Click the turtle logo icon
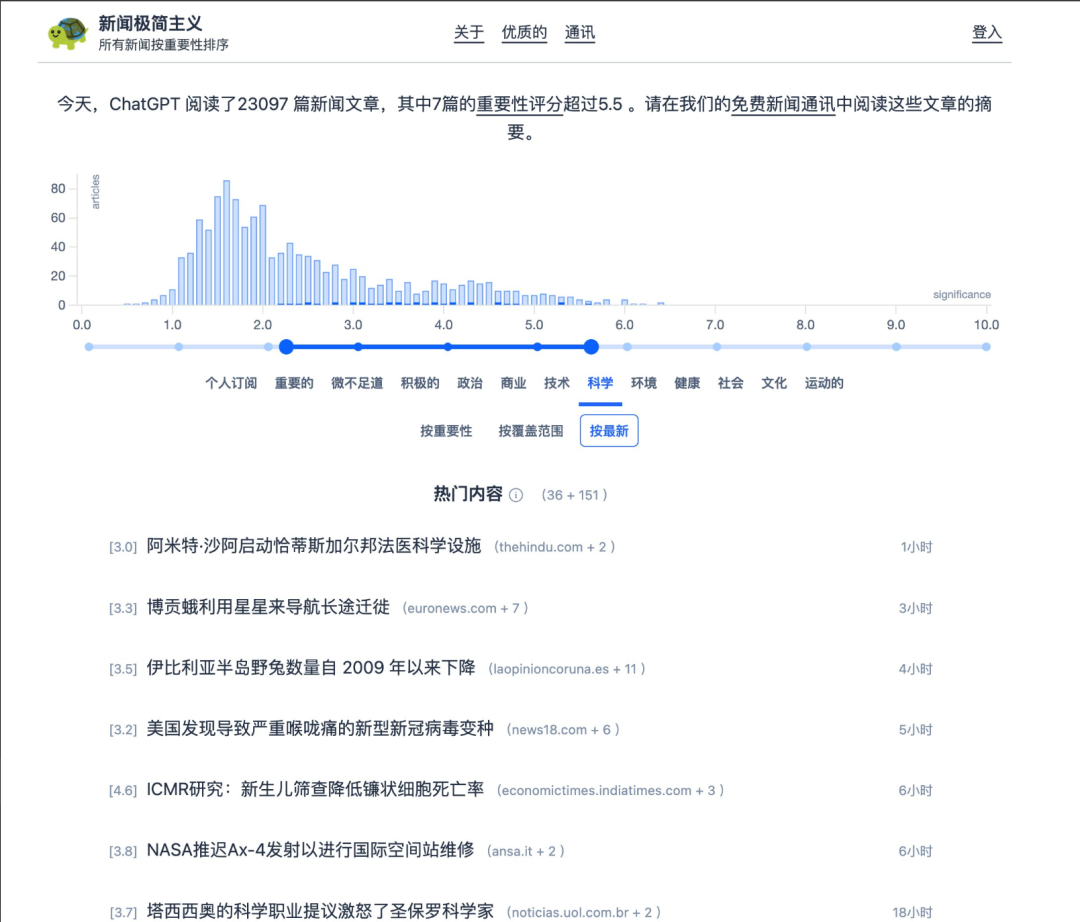Image resolution: width=1080 pixels, height=922 pixels. (68, 31)
